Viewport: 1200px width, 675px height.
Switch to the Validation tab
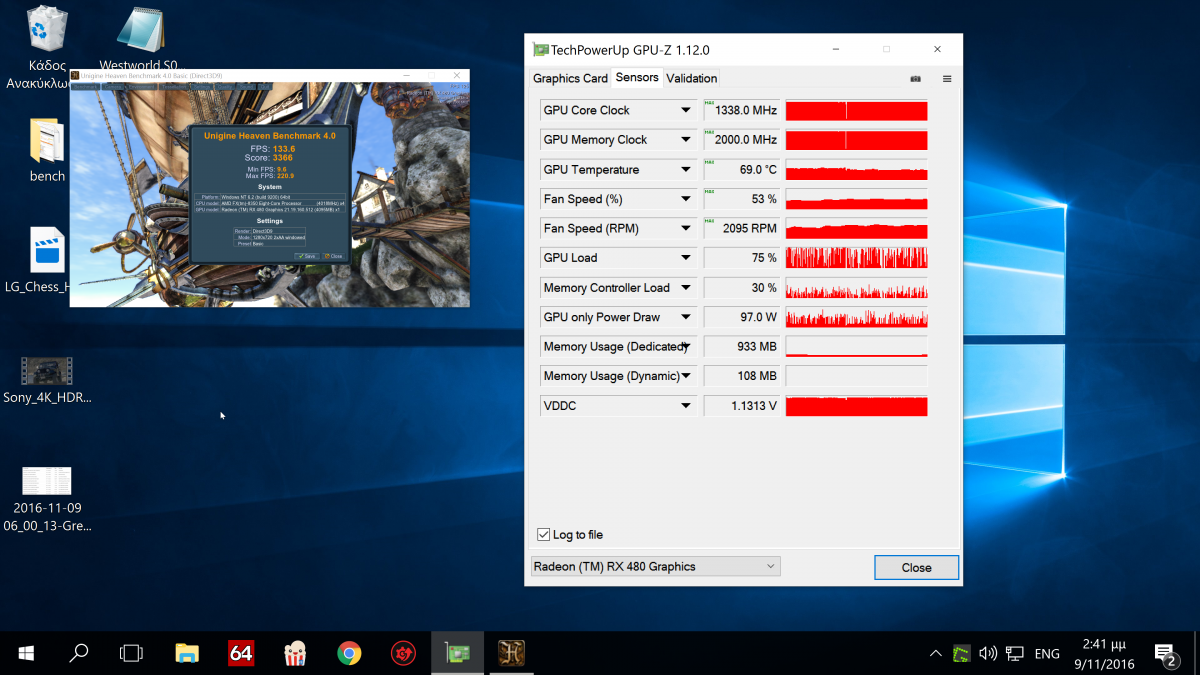coord(692,78)
